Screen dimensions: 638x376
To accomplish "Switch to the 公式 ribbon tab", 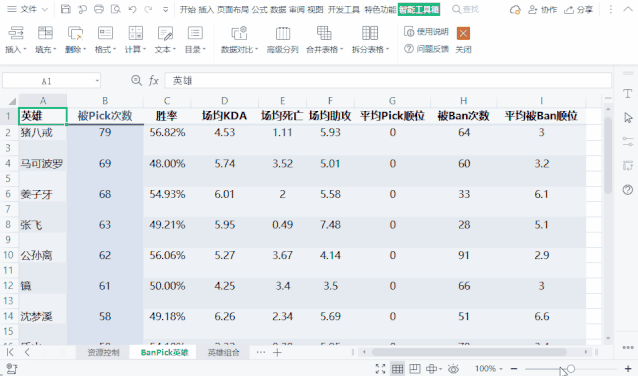I will point(259,9).
